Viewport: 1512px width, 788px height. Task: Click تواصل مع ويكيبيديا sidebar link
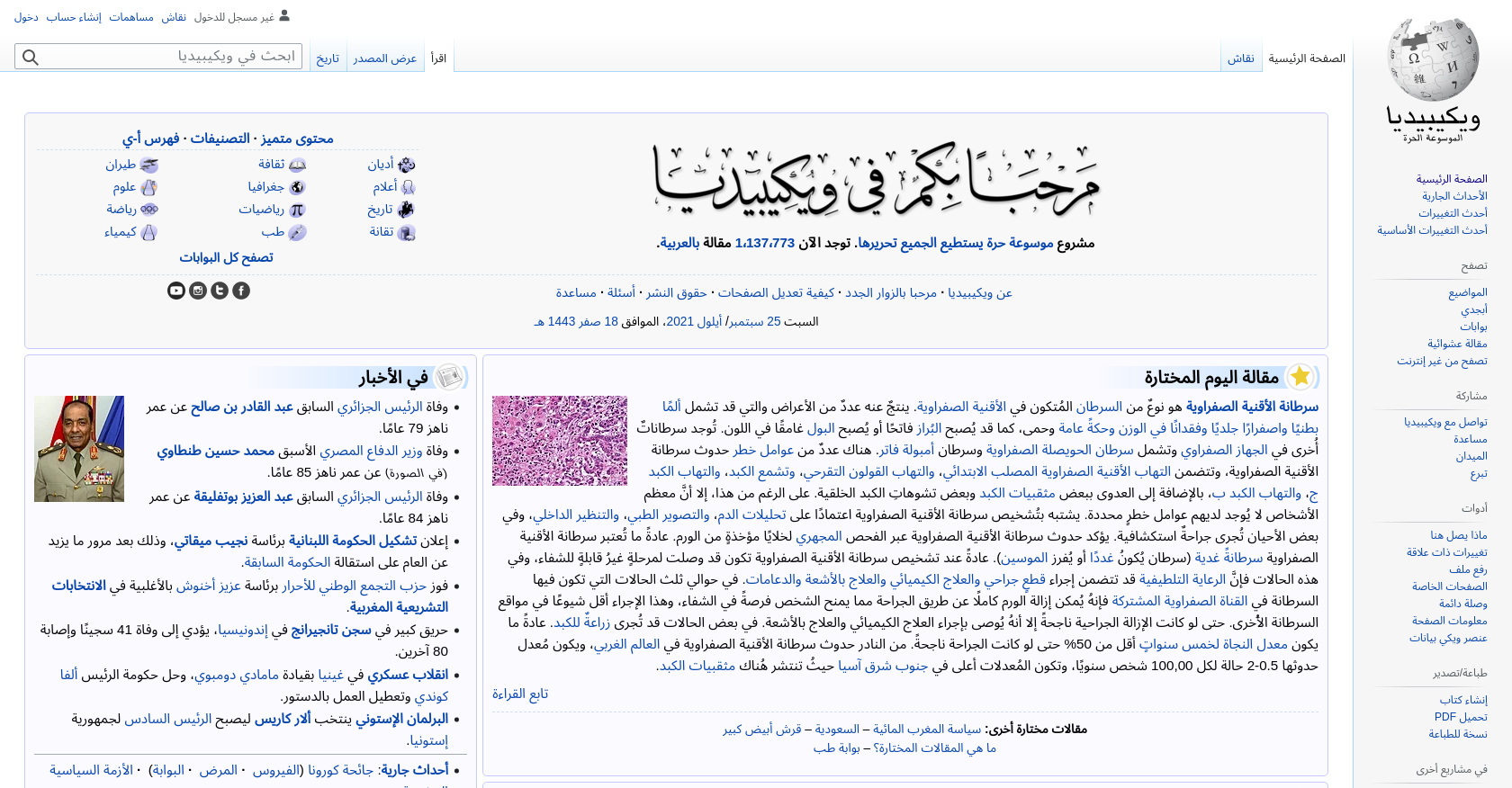tap(1445, 422)
